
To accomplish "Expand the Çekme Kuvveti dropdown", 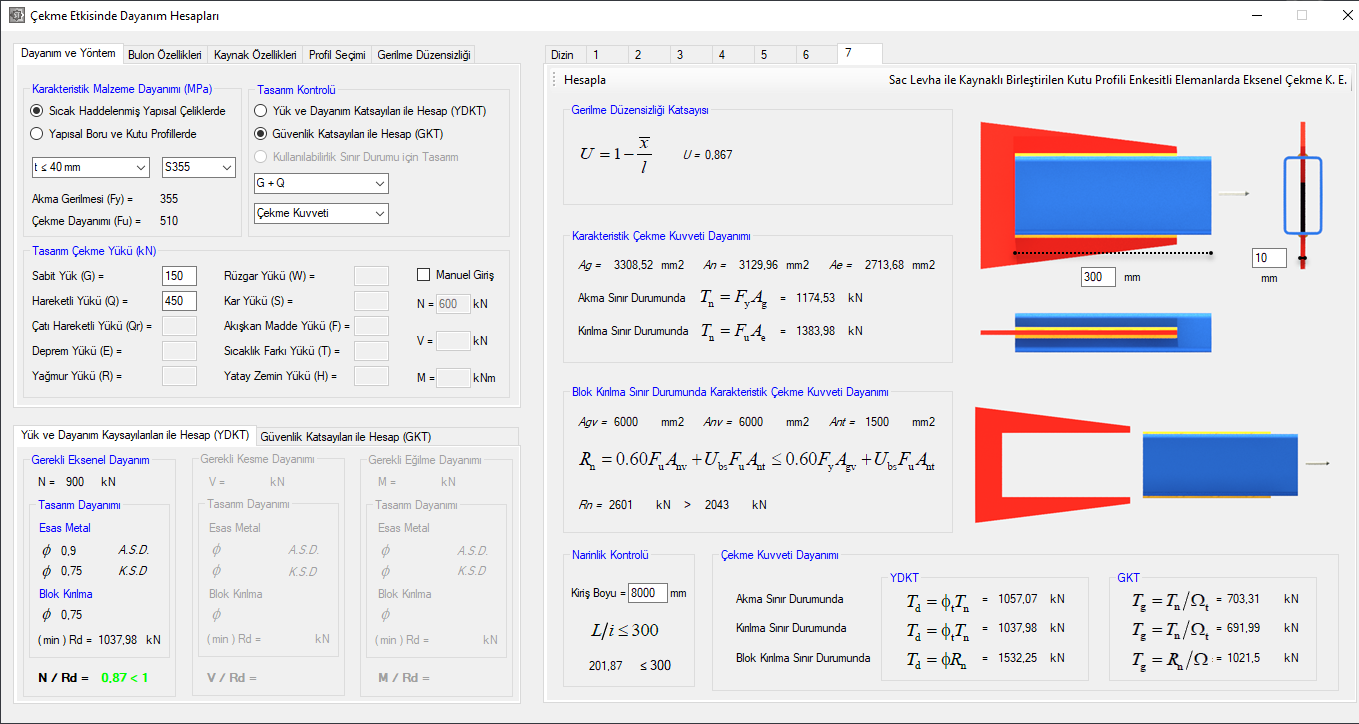I will [x=321, y=213].
